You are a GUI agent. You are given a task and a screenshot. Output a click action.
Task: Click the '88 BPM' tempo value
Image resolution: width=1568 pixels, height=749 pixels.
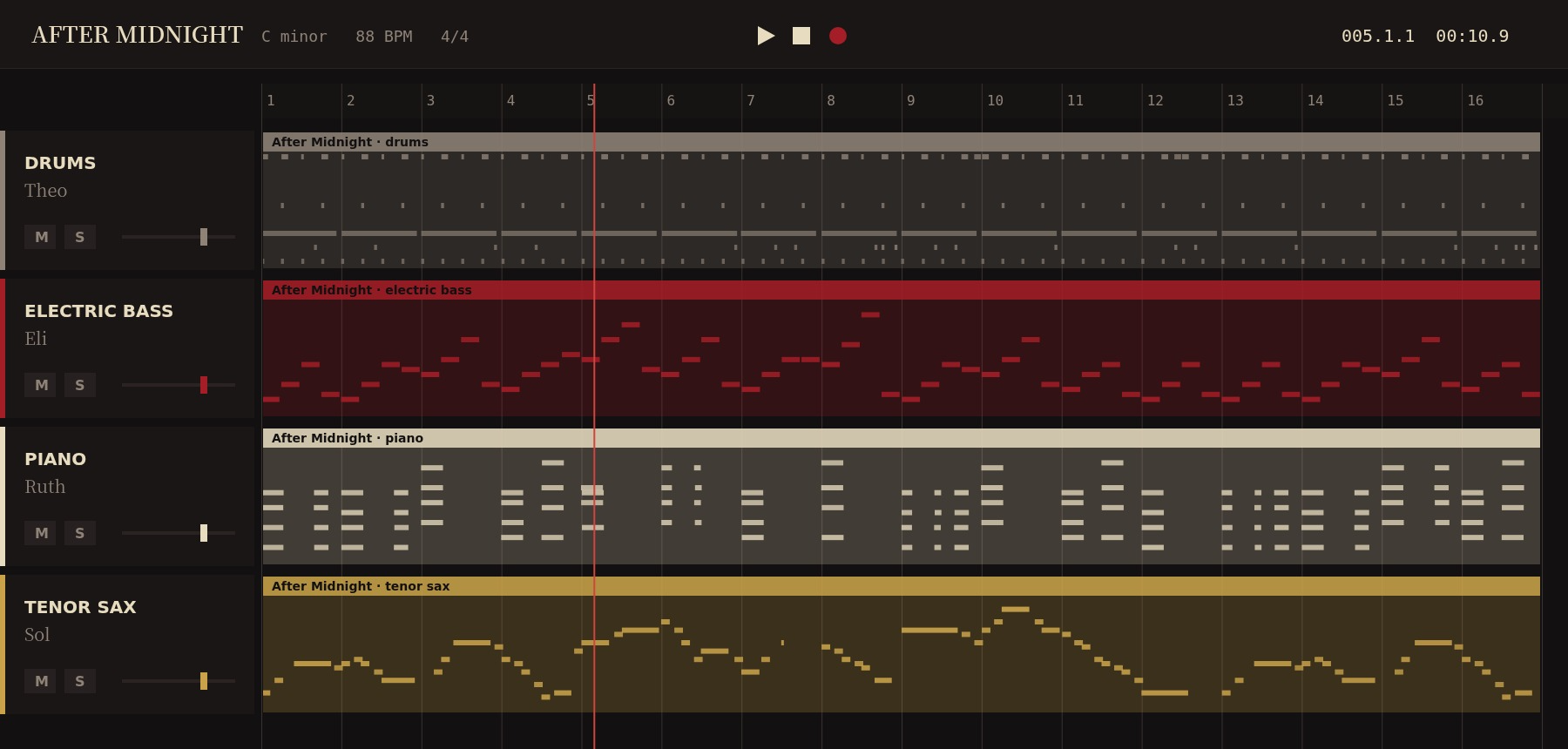[384, 37]
